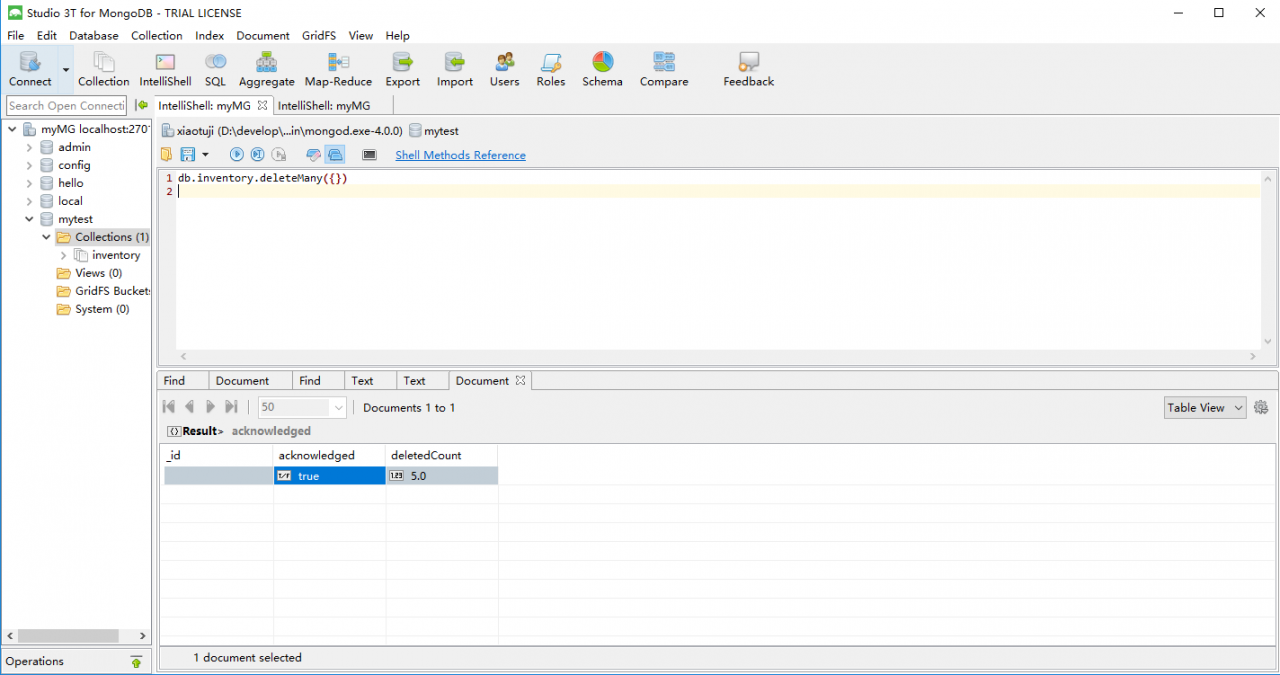Image resolution: width=1280 pixels, height=675 pixels.
Task: Launch the Compare tool
Action: click(664, 69)
